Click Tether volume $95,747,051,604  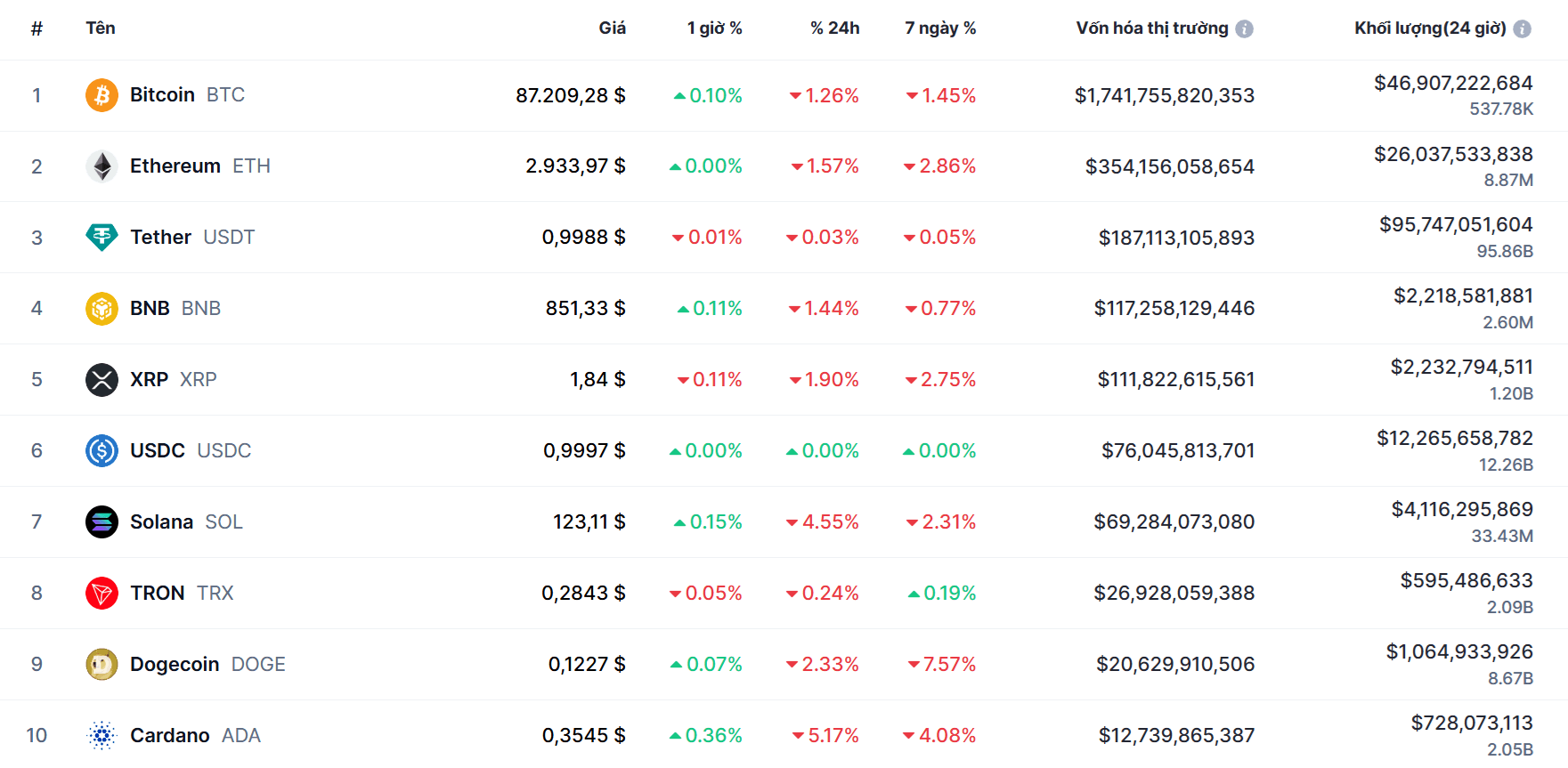1456,224
